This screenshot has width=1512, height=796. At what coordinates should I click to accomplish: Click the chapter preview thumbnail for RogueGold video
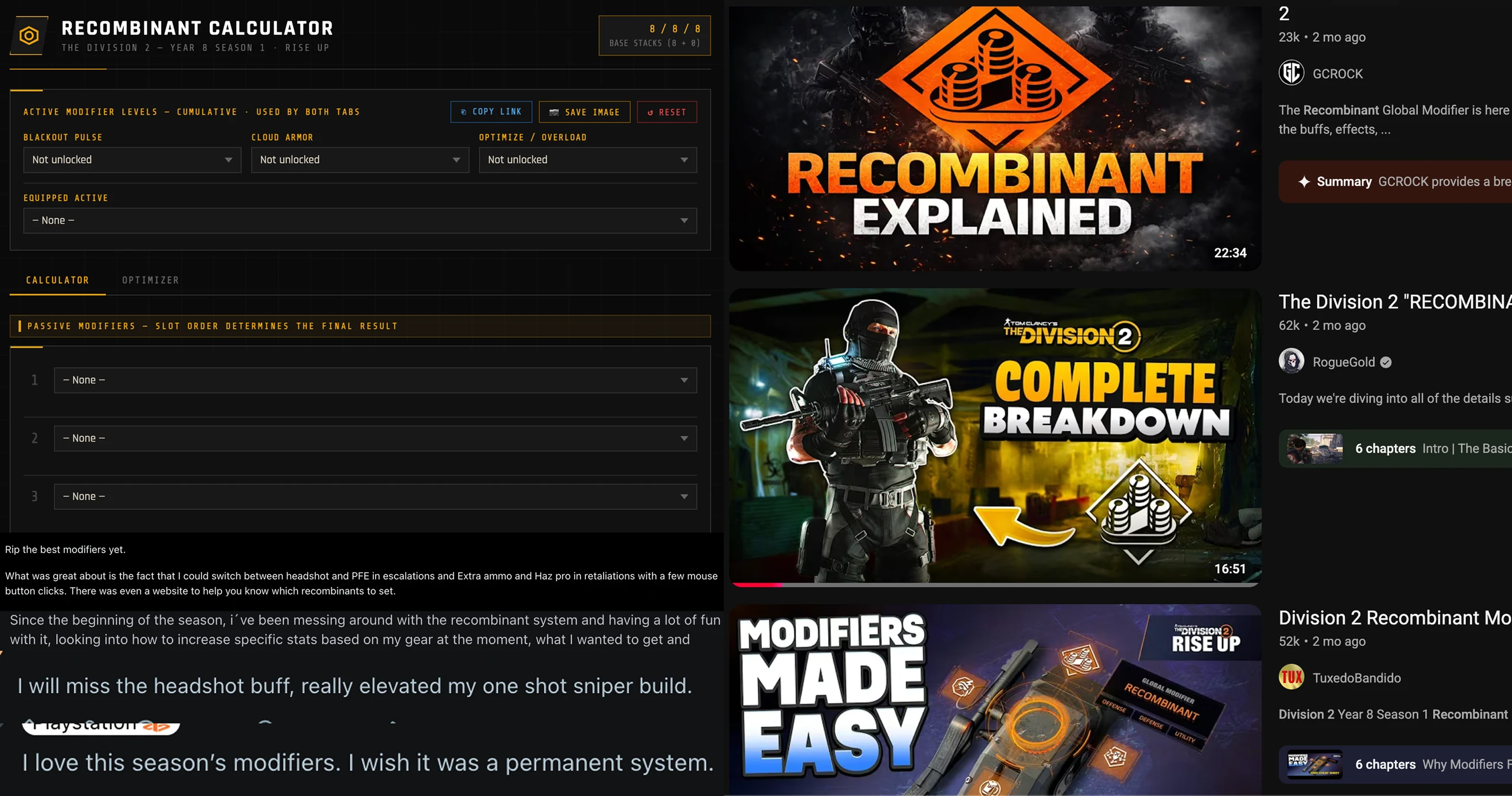(x=1315, y=449)
